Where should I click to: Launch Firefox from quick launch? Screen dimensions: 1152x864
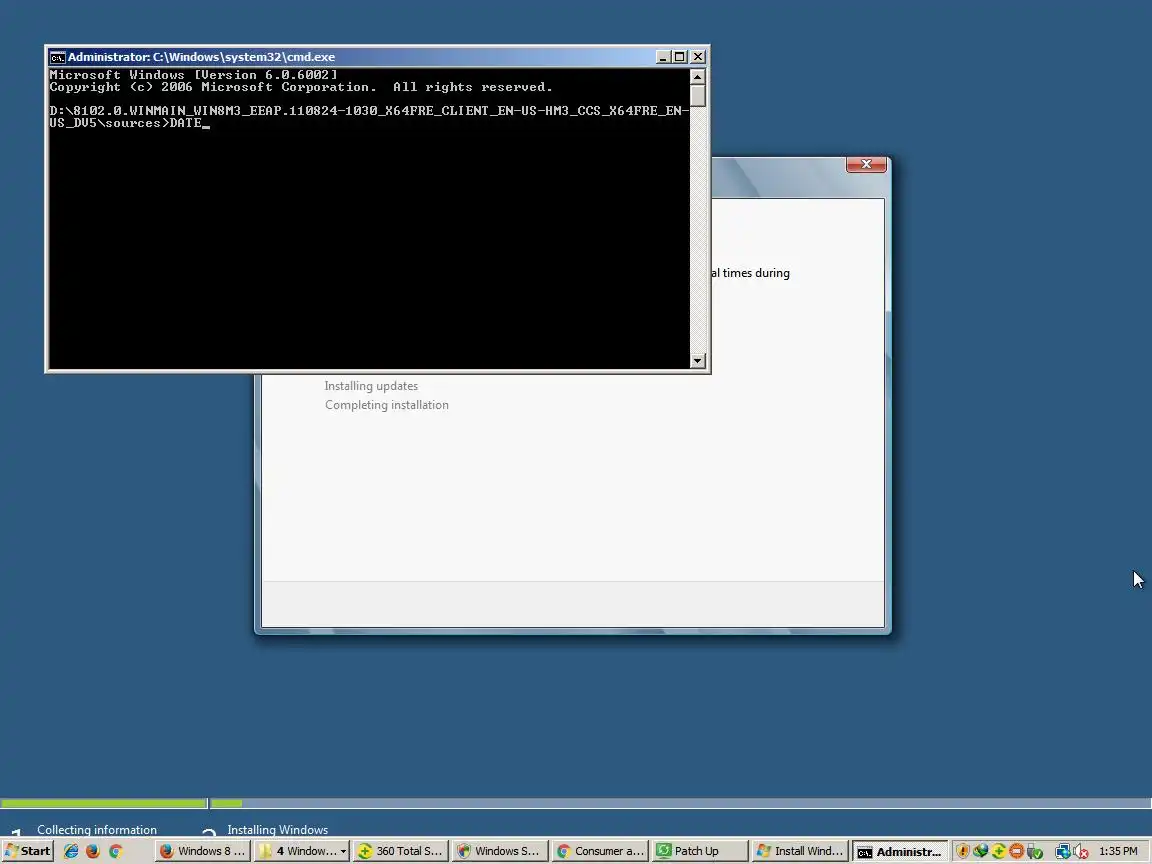(x=93, y=851)
